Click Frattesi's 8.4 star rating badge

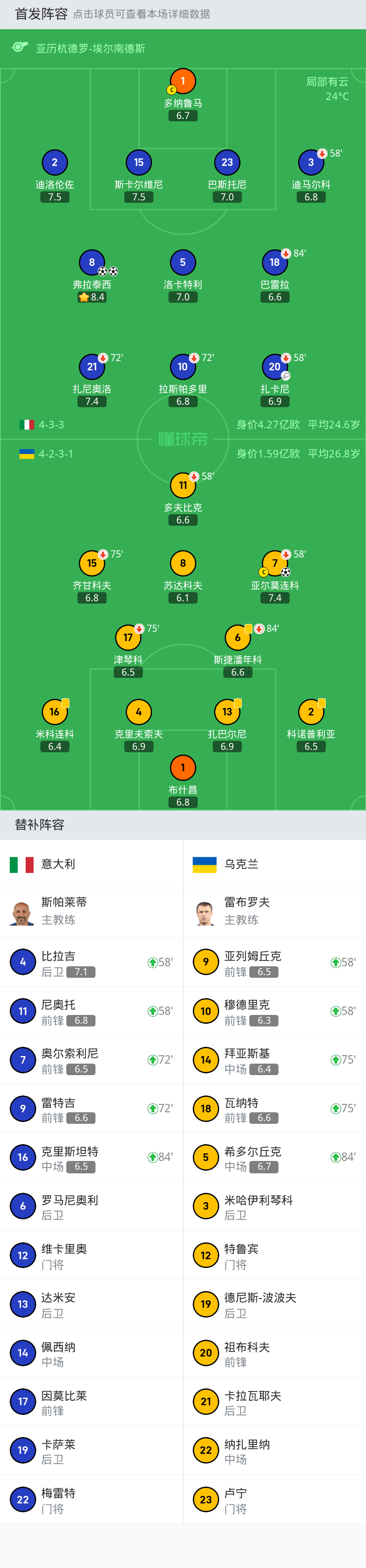pos(92,297)
